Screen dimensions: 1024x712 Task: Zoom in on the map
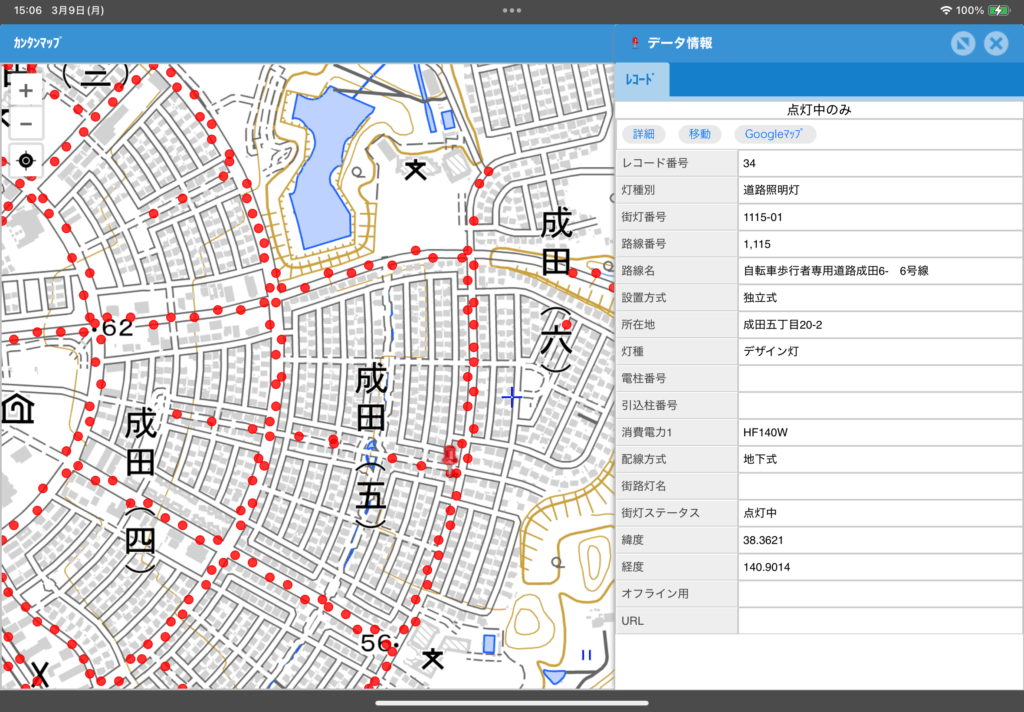coord(25,90)
